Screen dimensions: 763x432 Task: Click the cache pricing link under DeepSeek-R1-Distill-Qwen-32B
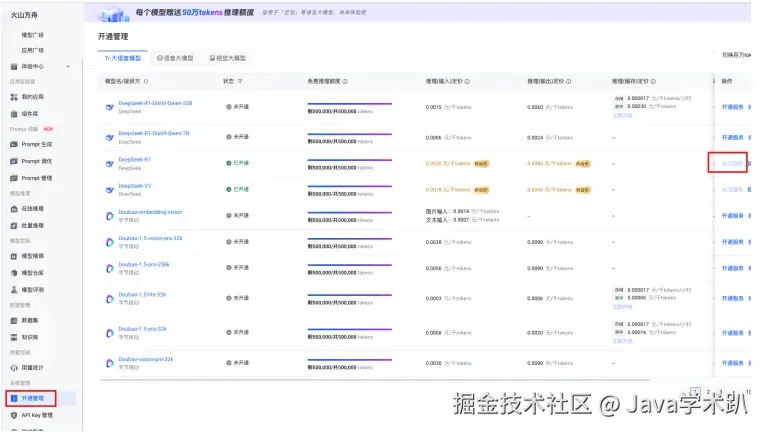[x=622, y=116]
